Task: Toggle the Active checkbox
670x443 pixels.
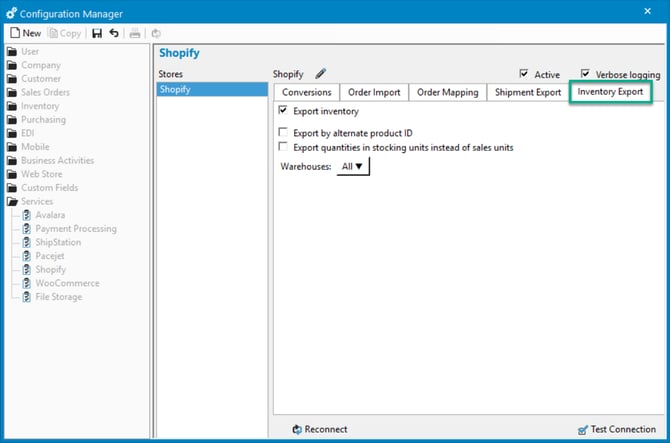Action: point(524,74)
